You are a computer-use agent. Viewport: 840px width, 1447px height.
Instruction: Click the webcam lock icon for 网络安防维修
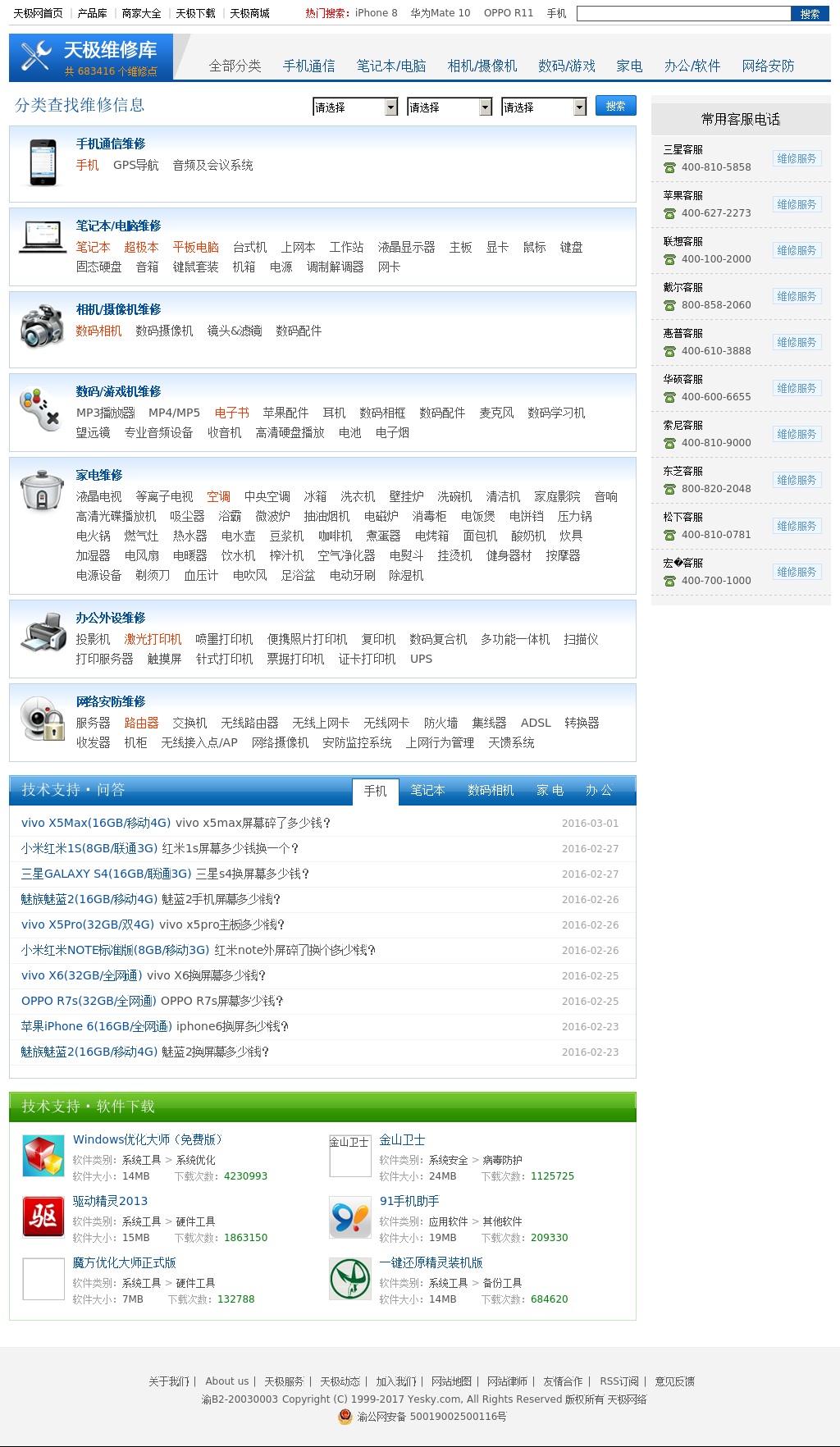(43, 718)
